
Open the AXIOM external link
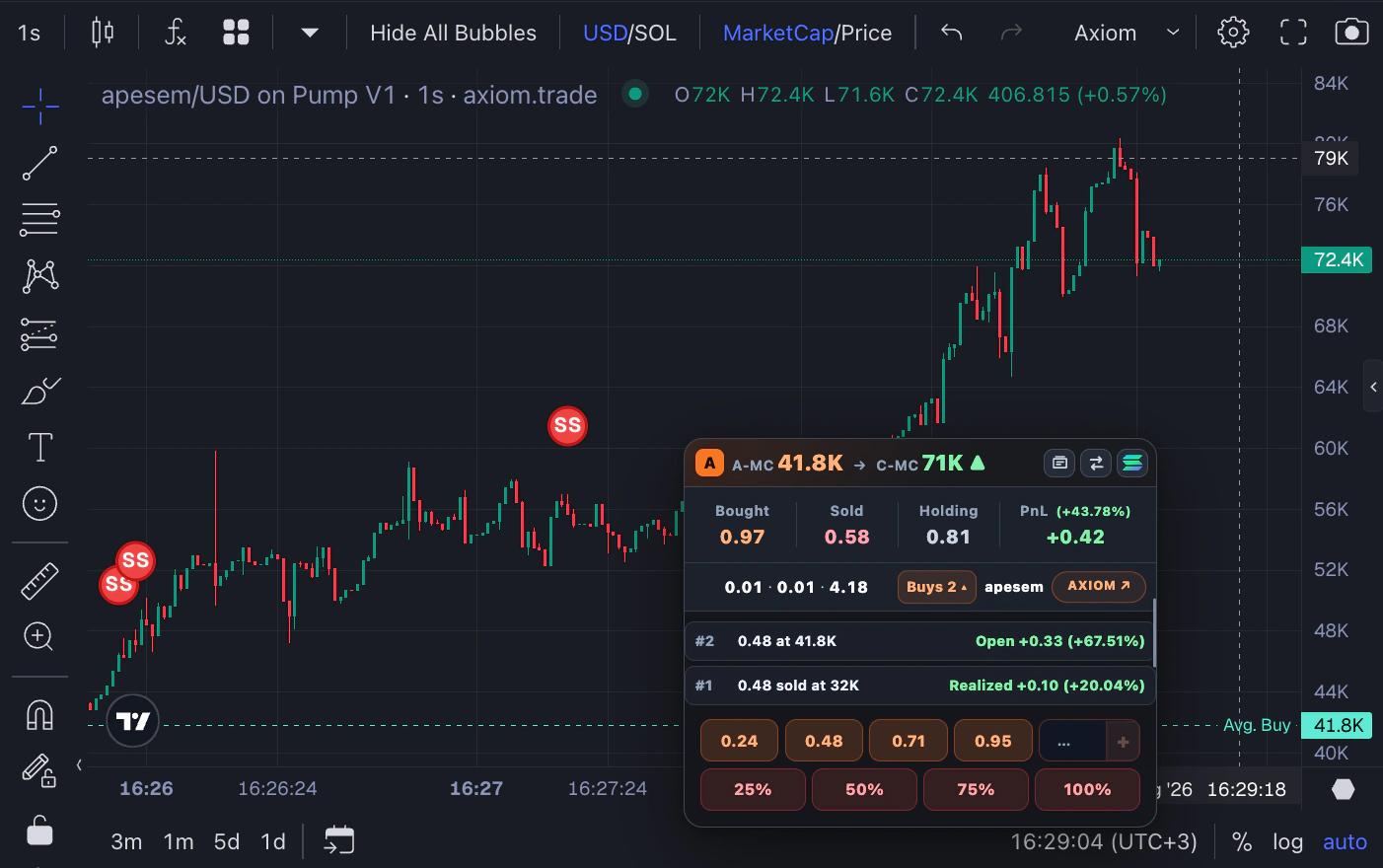[1099, 586]
